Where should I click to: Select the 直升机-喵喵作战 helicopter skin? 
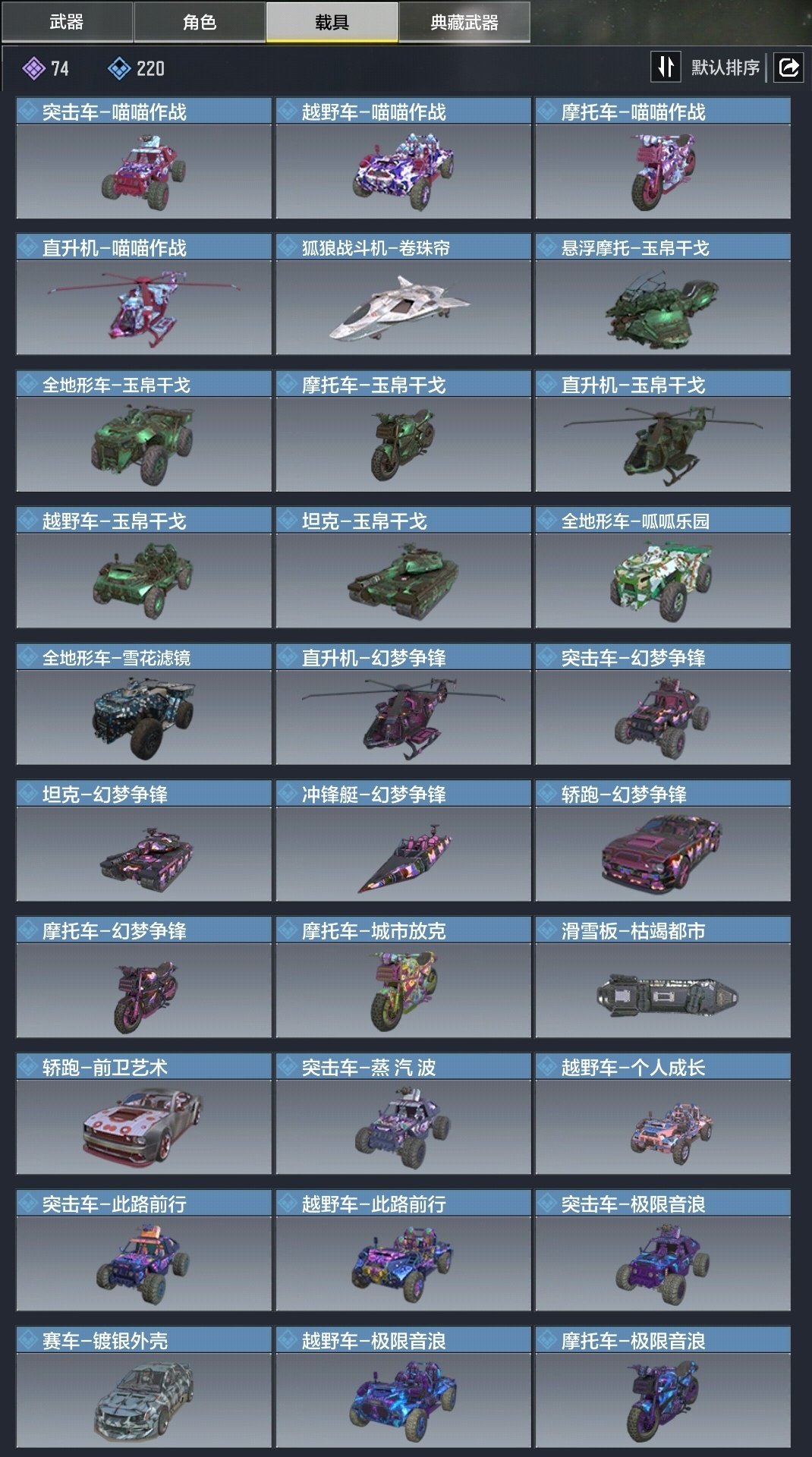143,294
